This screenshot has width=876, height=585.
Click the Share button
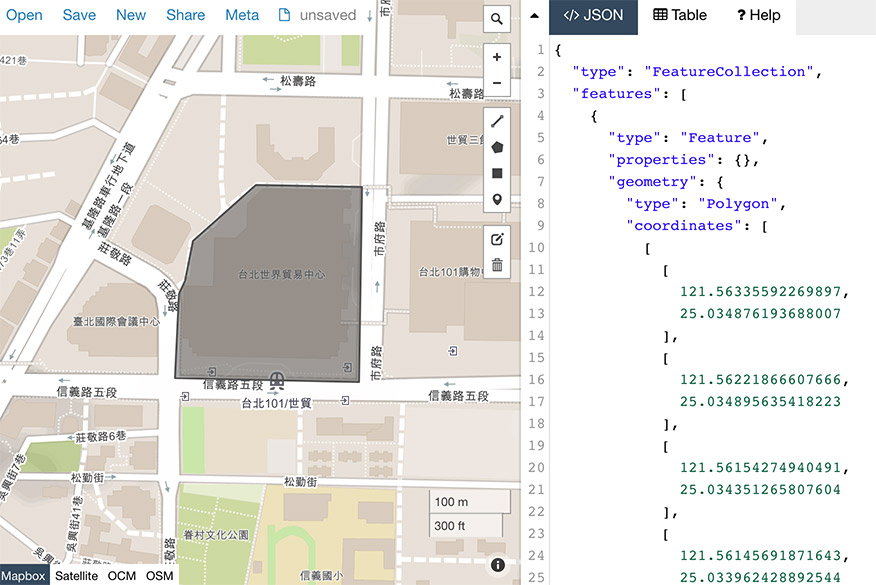[185, 15]
